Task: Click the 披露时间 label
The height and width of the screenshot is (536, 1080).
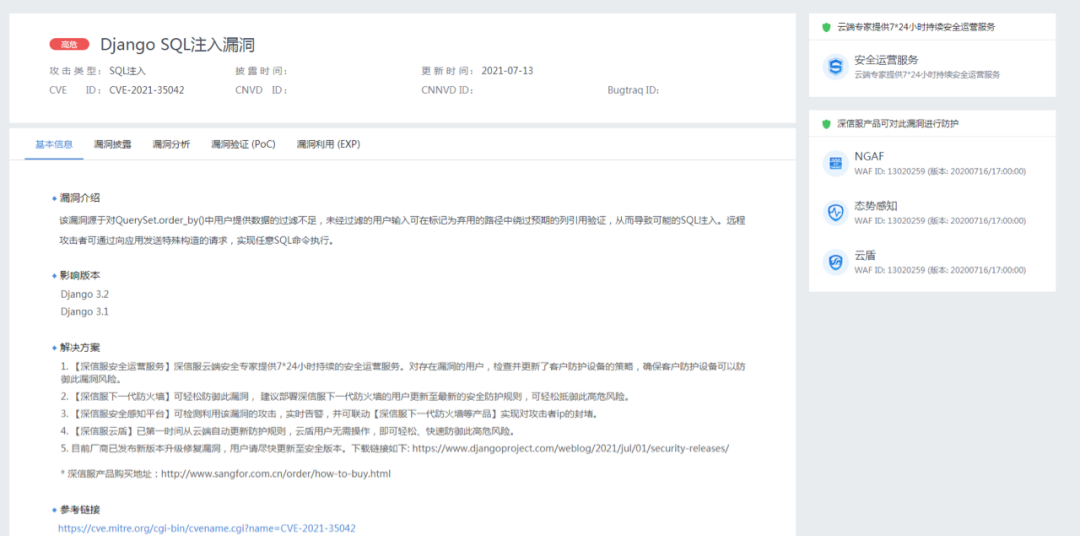Action: pyautogui.click(x=261, y=70)
